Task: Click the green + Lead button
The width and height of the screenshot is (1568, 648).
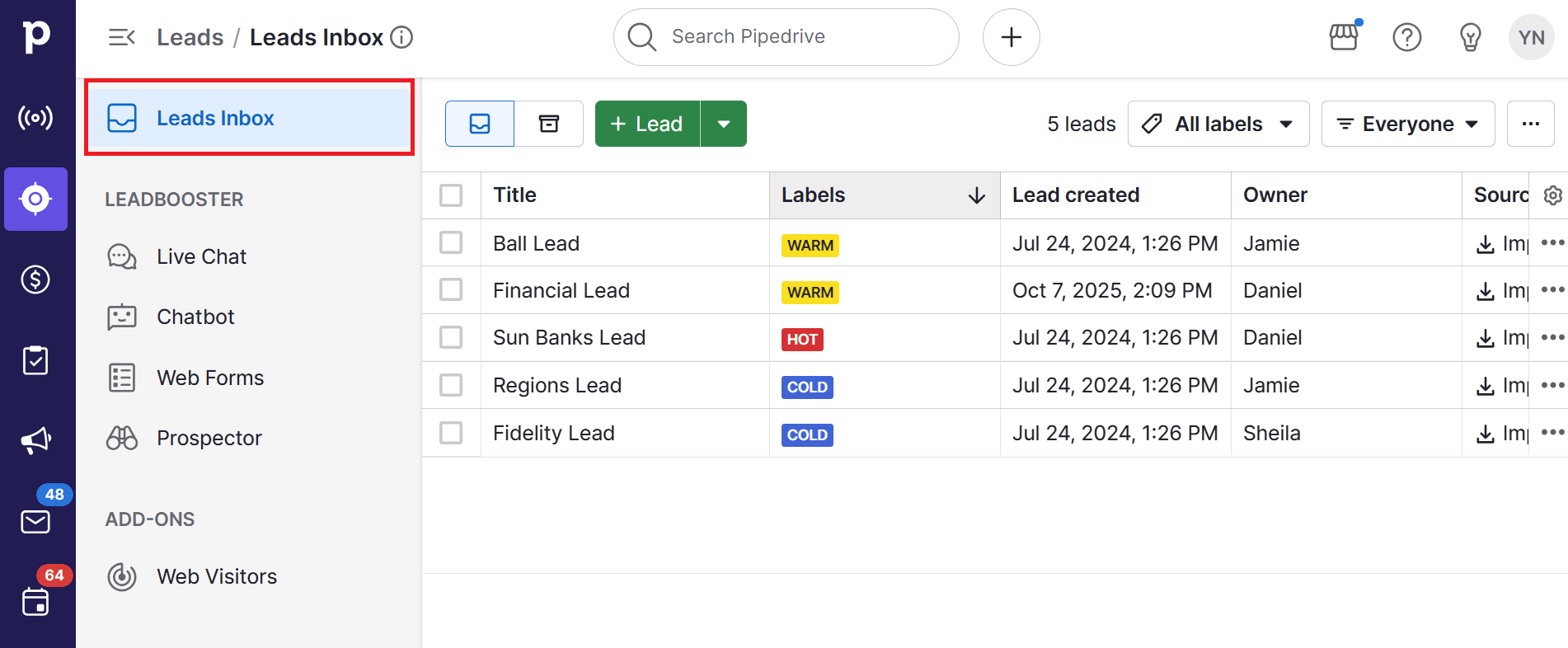Action: (x=647, y=124)
